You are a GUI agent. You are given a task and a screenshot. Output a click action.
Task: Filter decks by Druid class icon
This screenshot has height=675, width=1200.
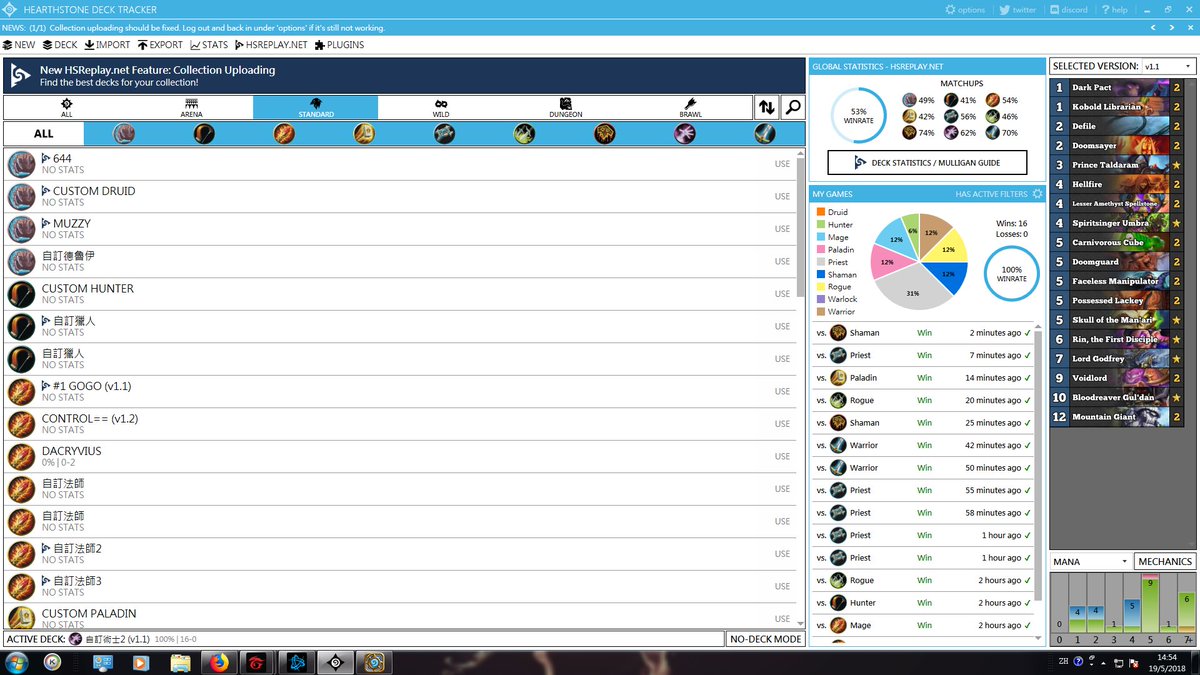pyautogui.click(x=124, y=133)
